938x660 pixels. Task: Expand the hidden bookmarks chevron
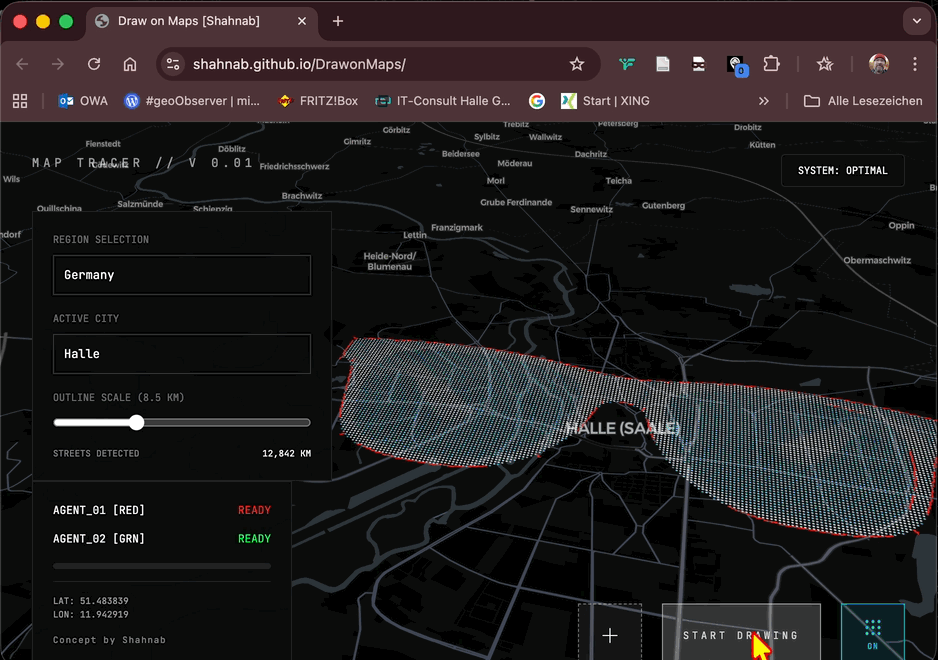click(764, 101)
